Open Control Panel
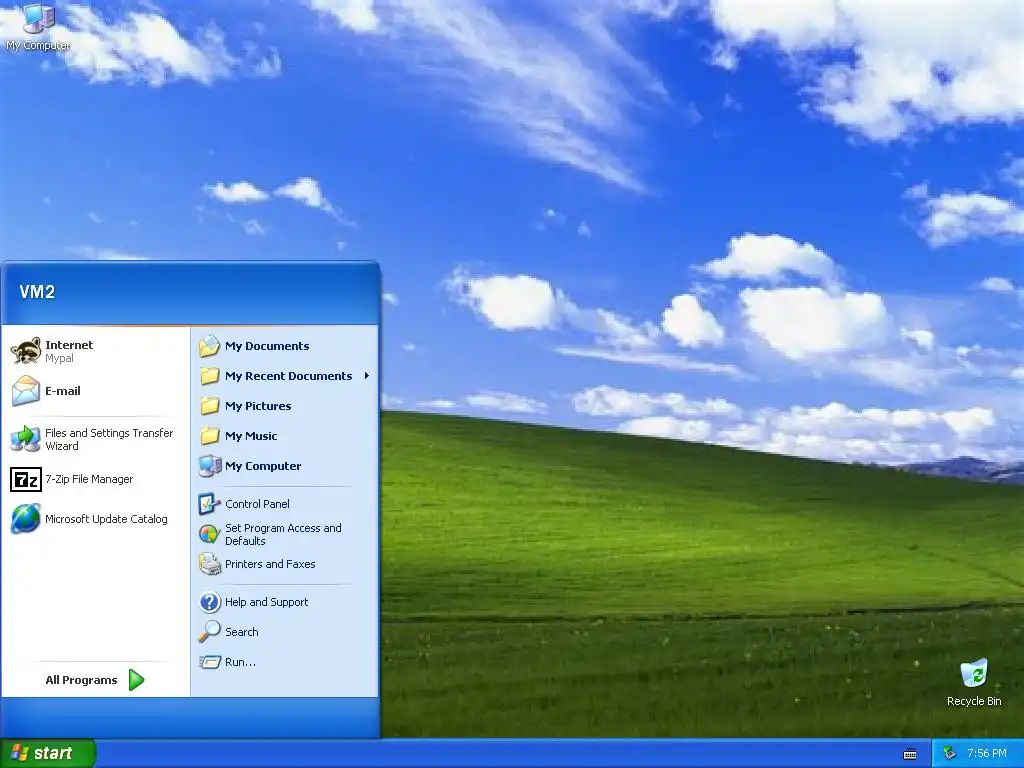This screenshot has width=1024, height=768. tap(285, 504)
